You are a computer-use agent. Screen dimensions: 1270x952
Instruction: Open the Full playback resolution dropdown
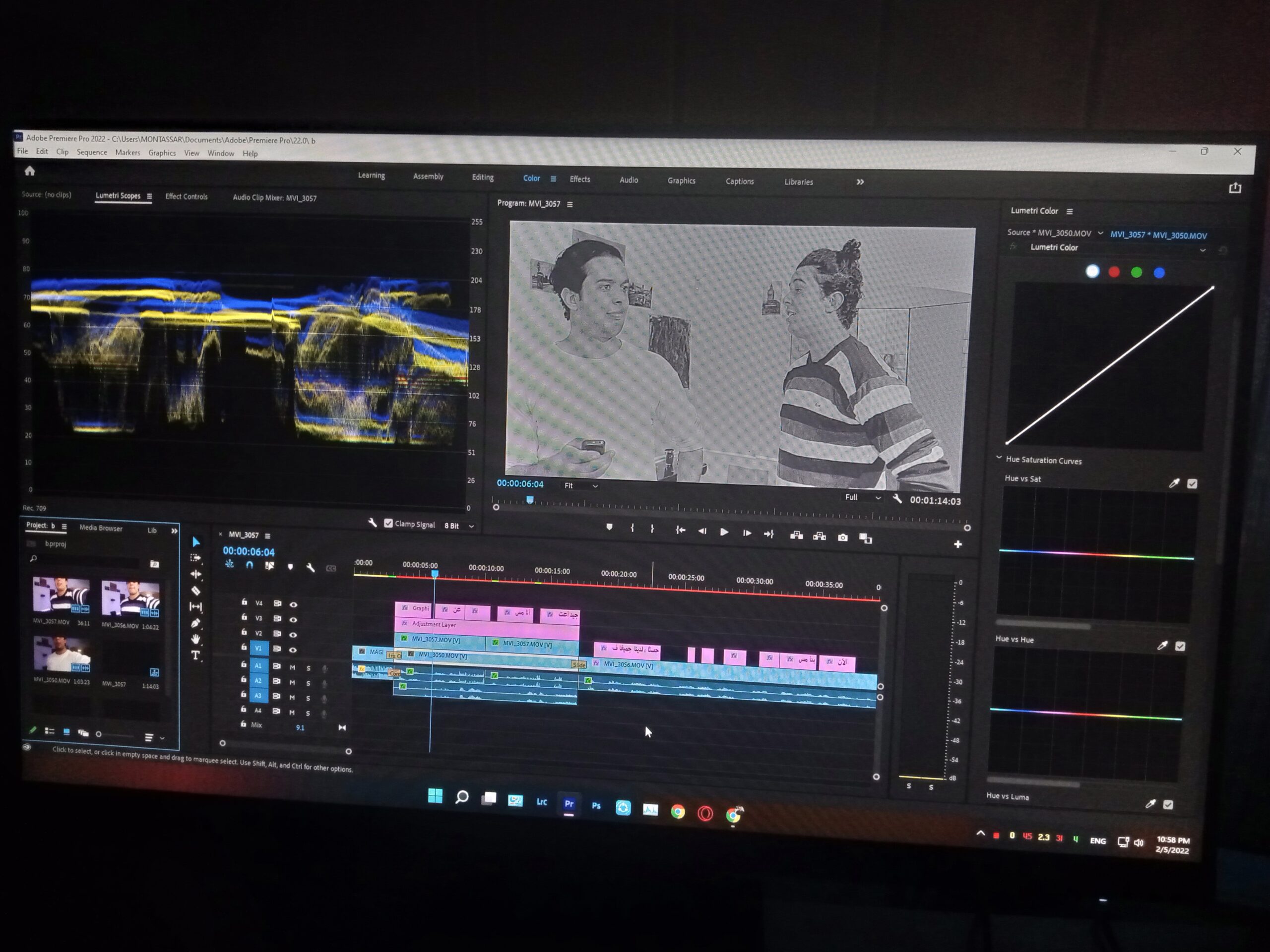click(862, 497)
